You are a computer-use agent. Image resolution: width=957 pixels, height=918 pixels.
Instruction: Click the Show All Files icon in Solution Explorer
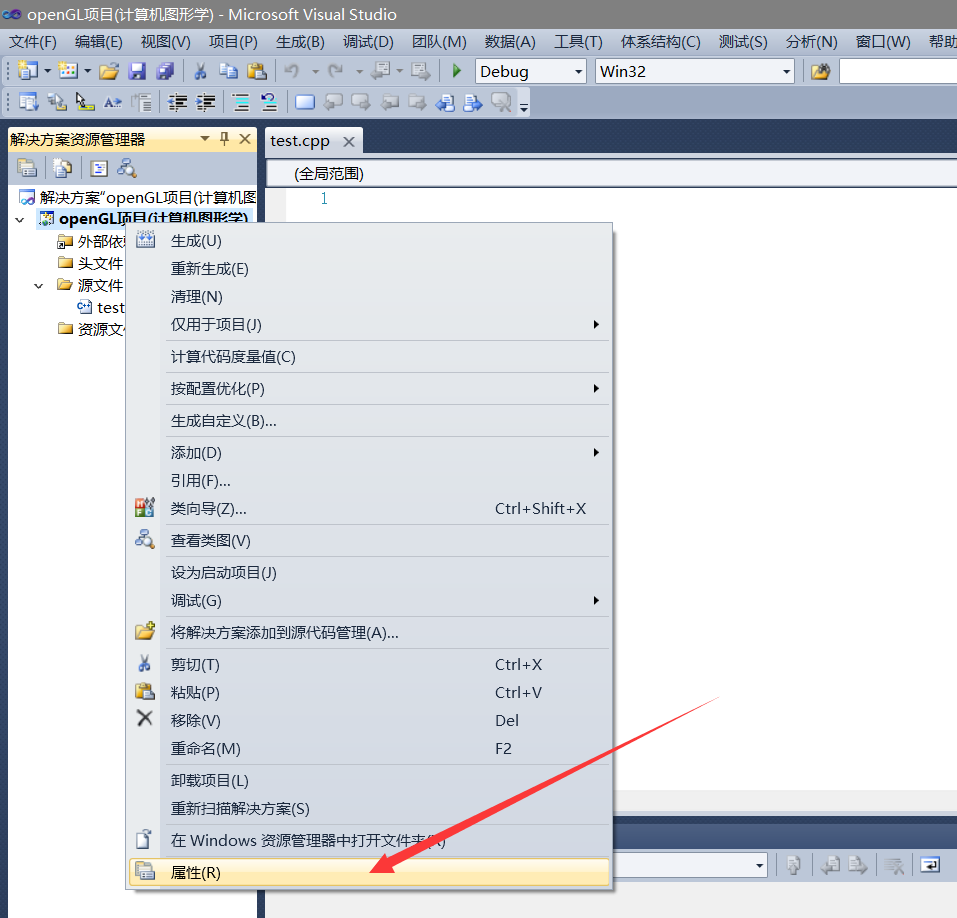tap(62, 168)
